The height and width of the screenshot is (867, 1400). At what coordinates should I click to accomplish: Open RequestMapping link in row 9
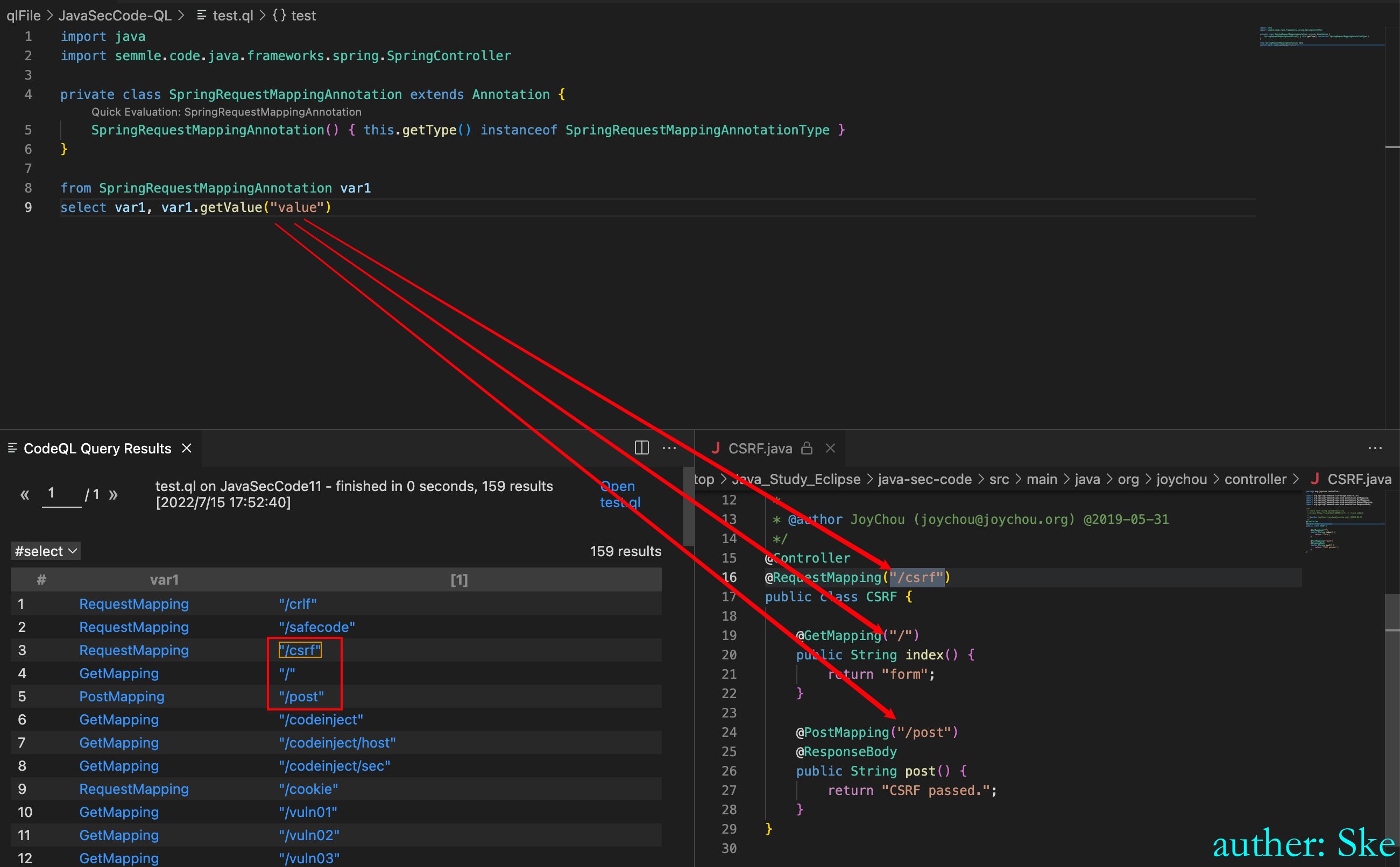(133, 789)
